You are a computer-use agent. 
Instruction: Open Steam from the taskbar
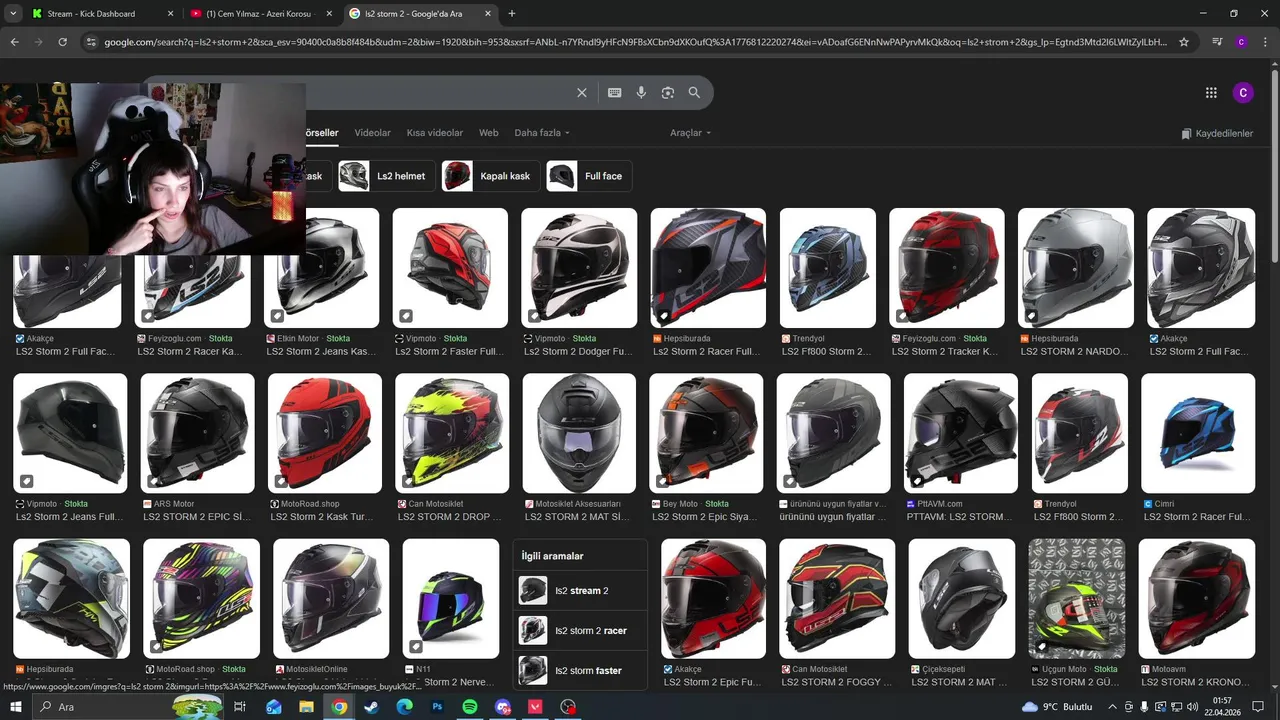pos(372,707)
